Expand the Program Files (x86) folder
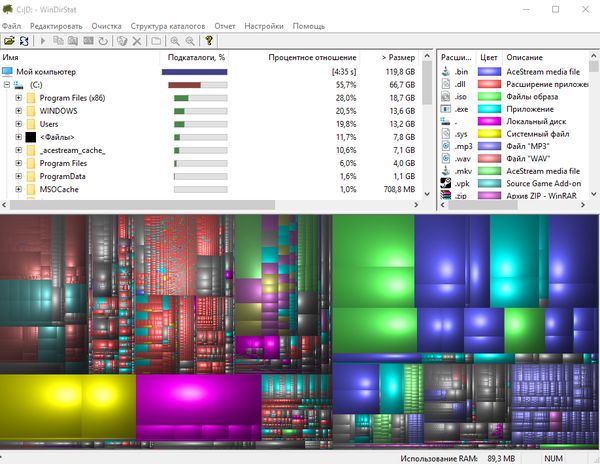Viewport: 600px width, 464px height. point(19,98)
